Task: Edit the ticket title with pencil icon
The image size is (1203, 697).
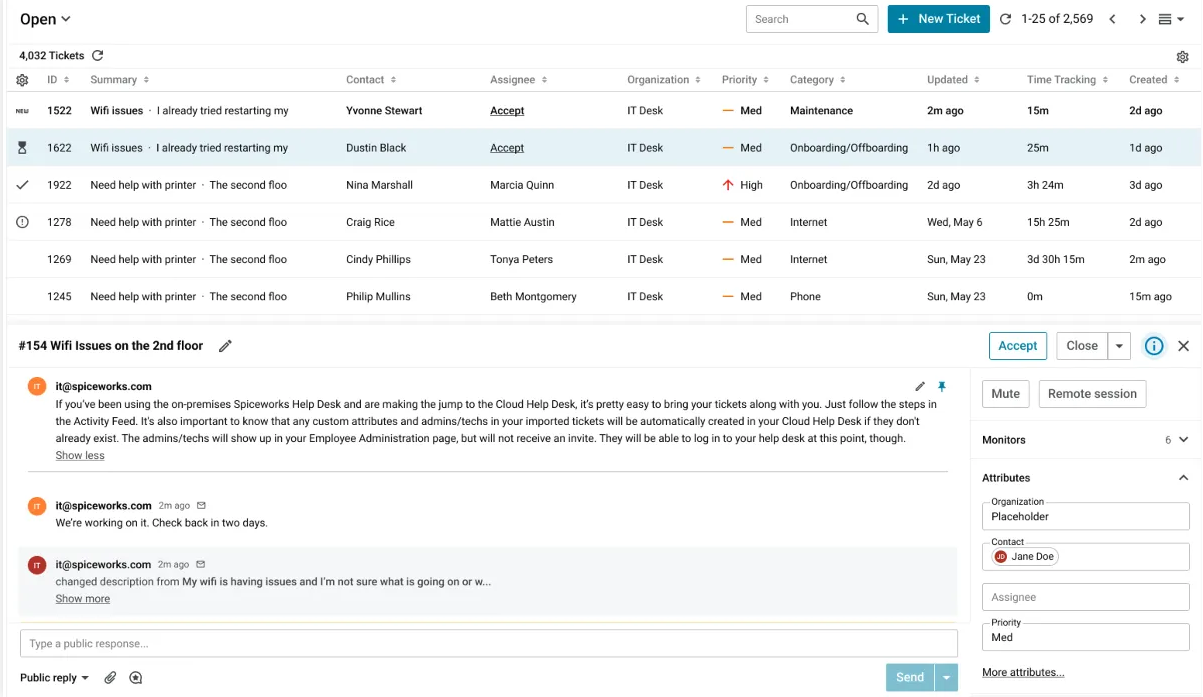Action: coord(225,346)
